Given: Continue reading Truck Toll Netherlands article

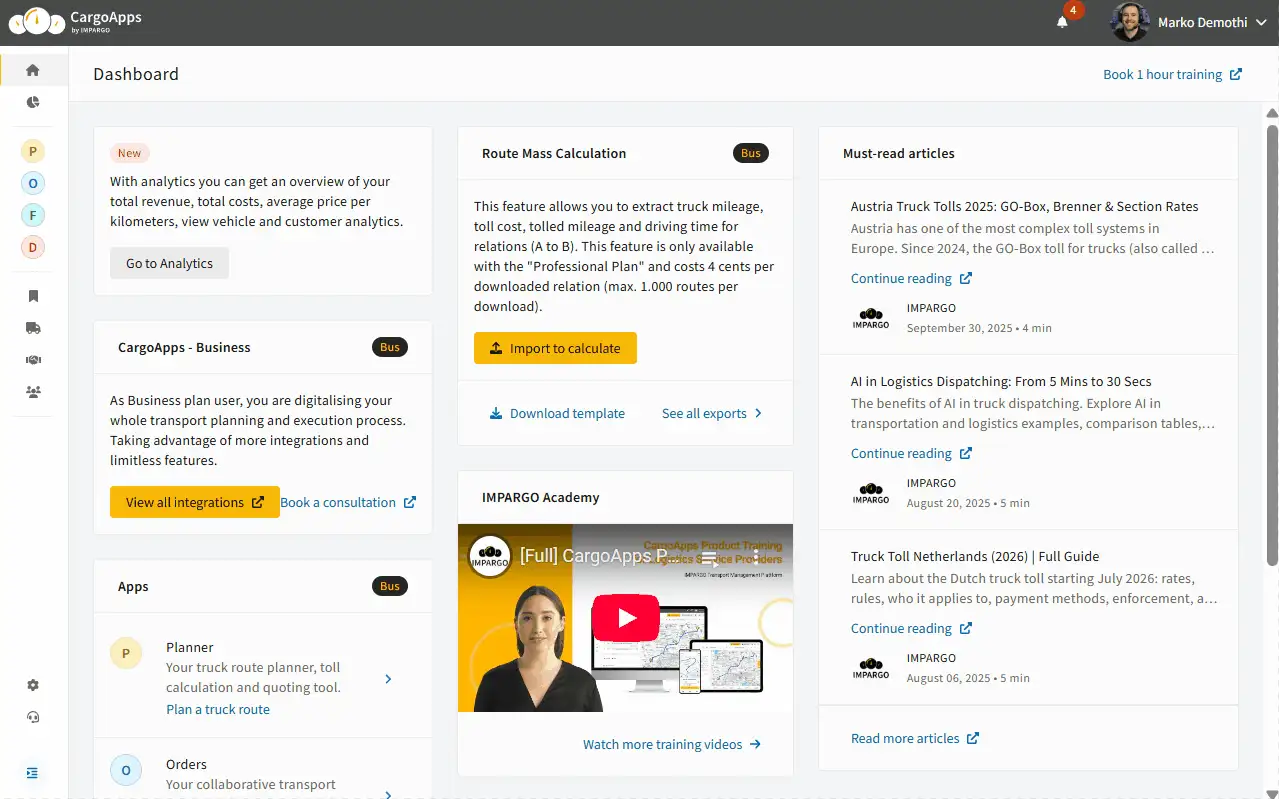Looking at the screenshot, I should click(911, 628).
